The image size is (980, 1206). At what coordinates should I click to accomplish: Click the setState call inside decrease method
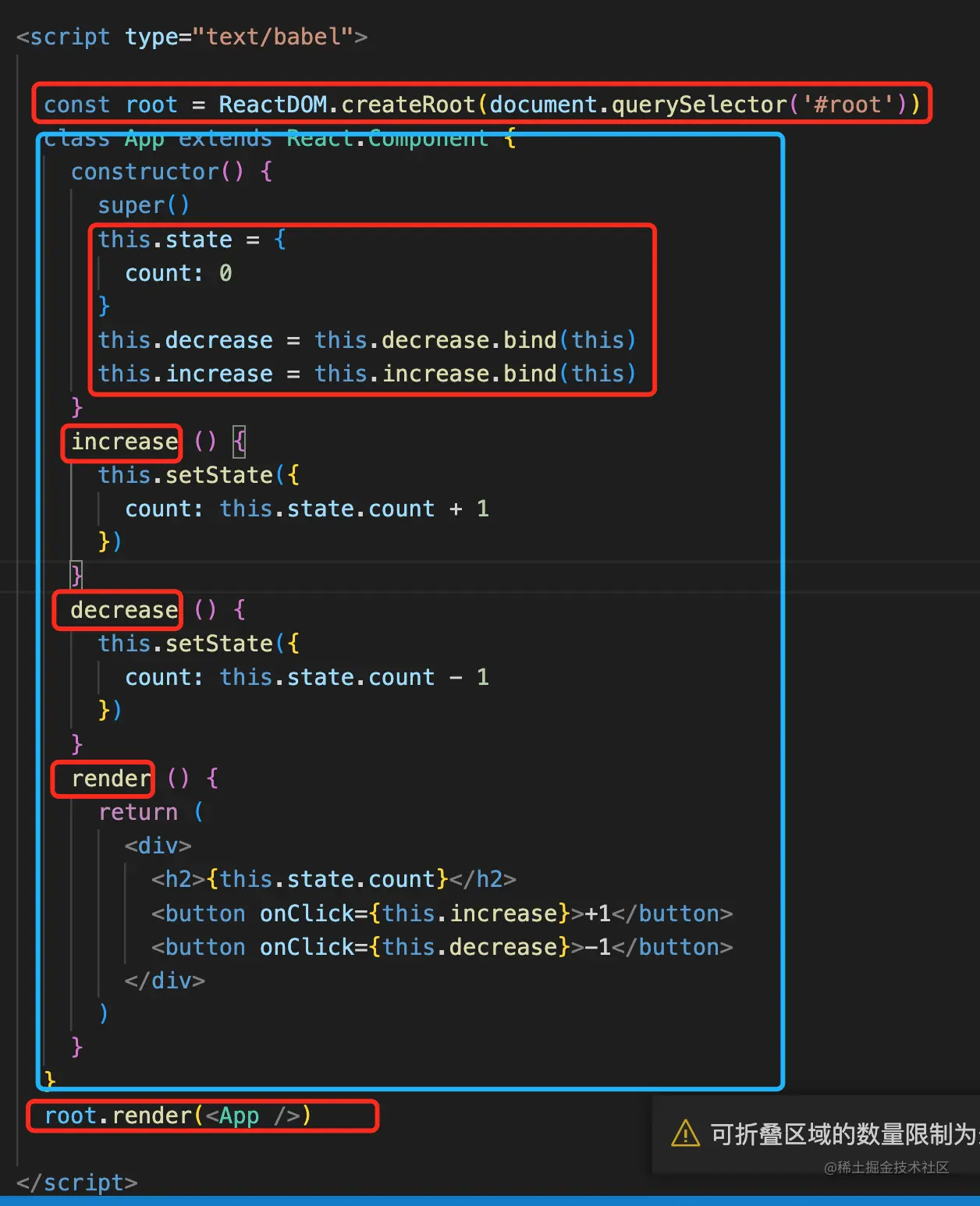pos(198,644)
